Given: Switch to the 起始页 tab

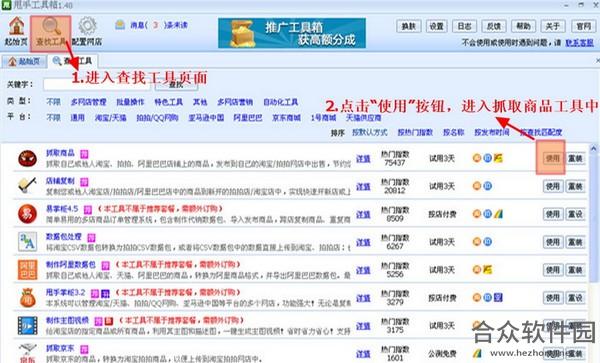Looking at the screenshot, I should pyautogui.click(x=24, y=61).
